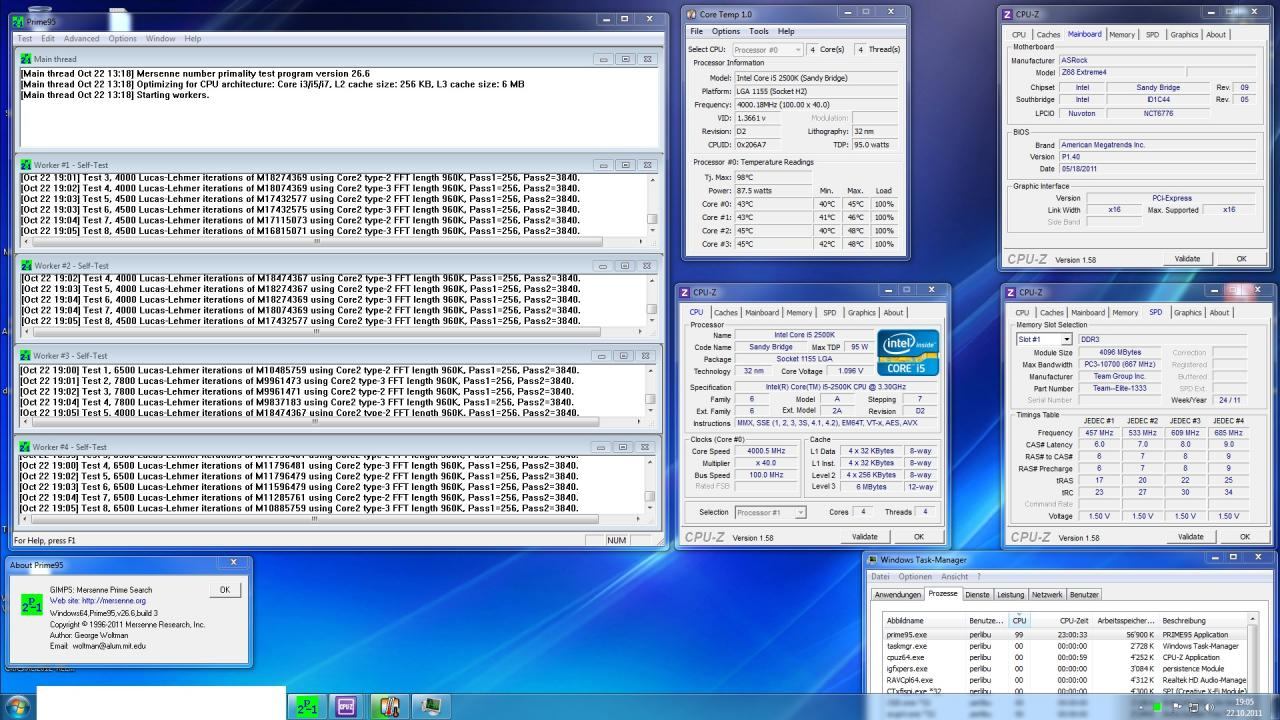Open the mersenne.org web site link
The width and height of the screenshot is (1280, 720).
pos(113,601)
